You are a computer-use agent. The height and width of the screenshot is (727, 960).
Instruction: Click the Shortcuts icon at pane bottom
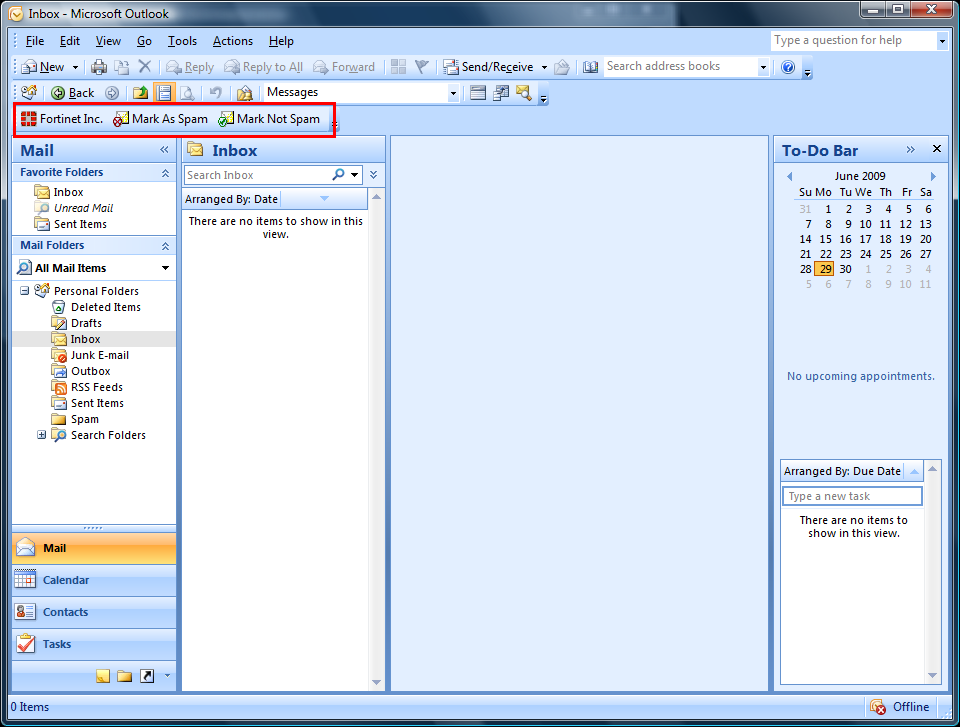[147, 676]
